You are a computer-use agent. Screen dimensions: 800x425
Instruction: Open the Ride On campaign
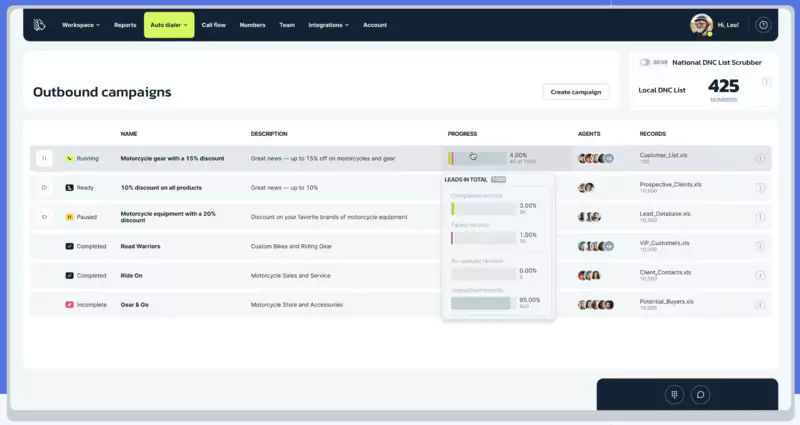[x=132, y=276]
